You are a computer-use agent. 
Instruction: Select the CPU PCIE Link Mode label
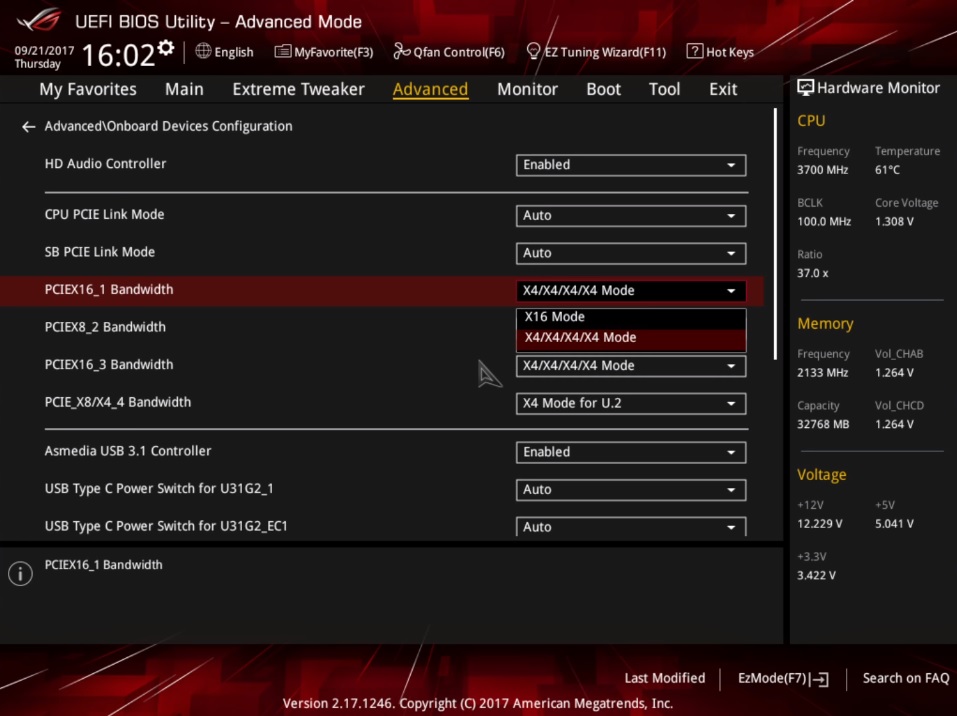[x=104, y=214]
